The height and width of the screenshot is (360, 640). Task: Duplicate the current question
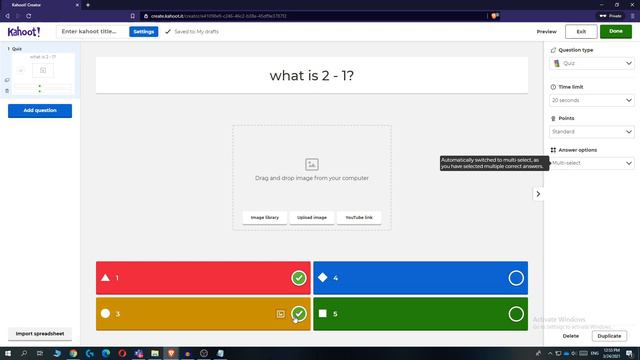609,336
